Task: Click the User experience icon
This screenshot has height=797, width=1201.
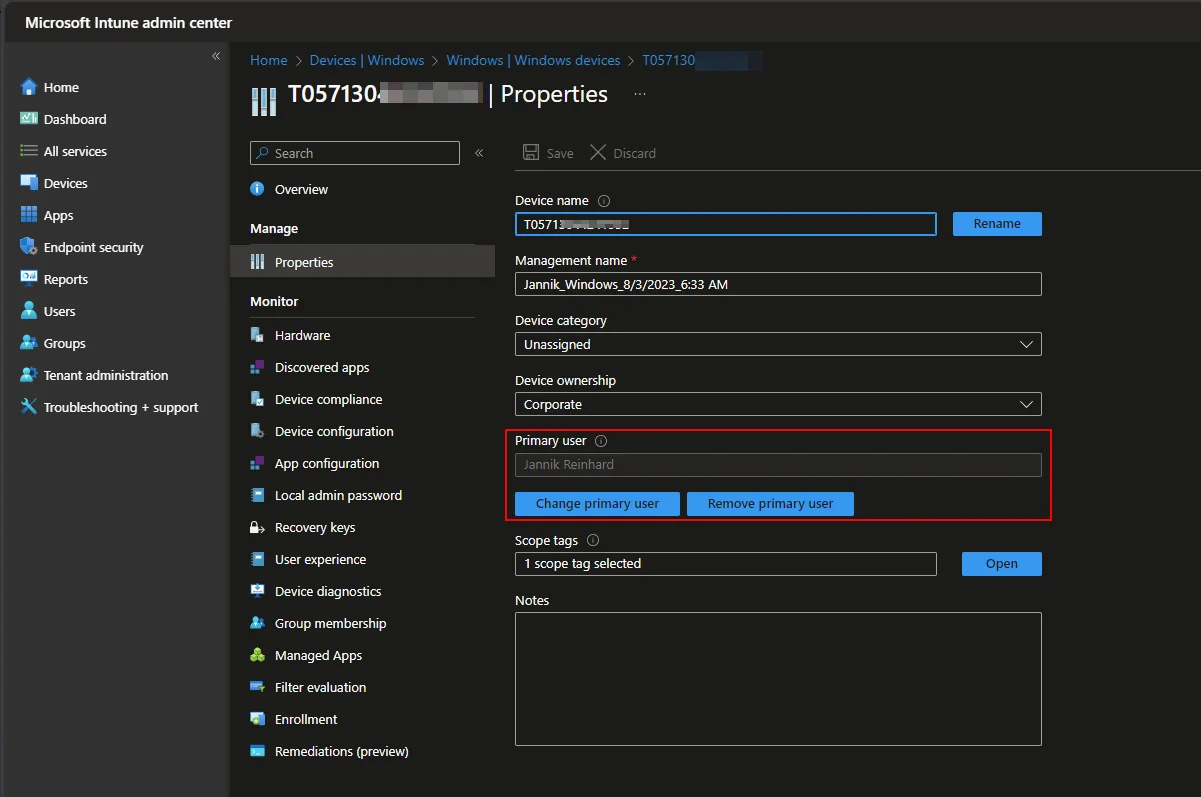Action: click(x=257, y=559)
